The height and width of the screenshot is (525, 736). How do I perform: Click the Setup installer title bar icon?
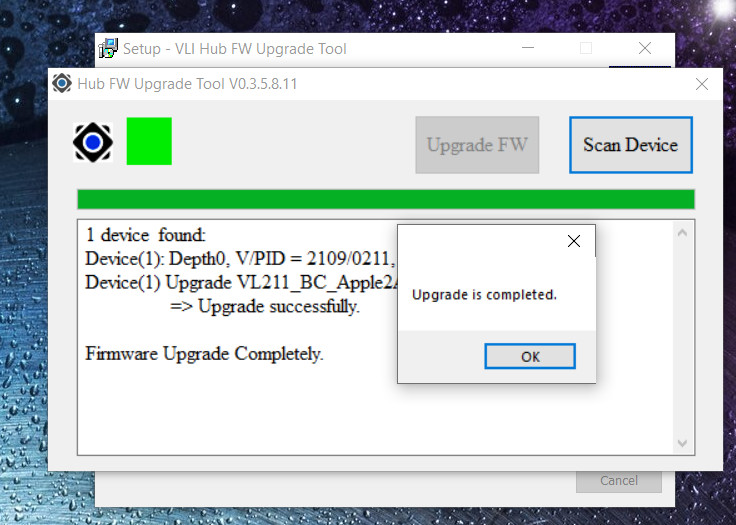coord(108,48)
